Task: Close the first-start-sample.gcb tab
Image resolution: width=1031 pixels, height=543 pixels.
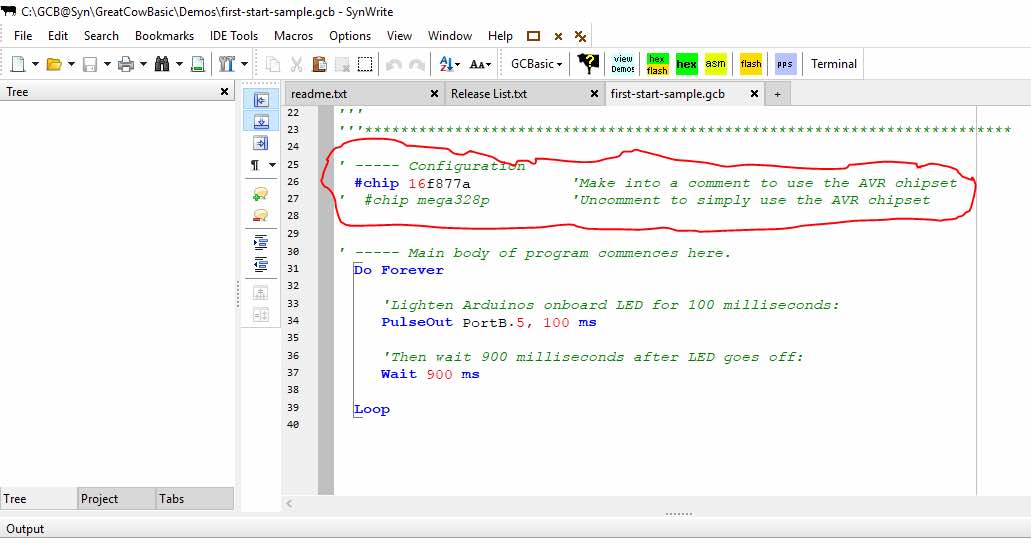Action: point(754,94)
